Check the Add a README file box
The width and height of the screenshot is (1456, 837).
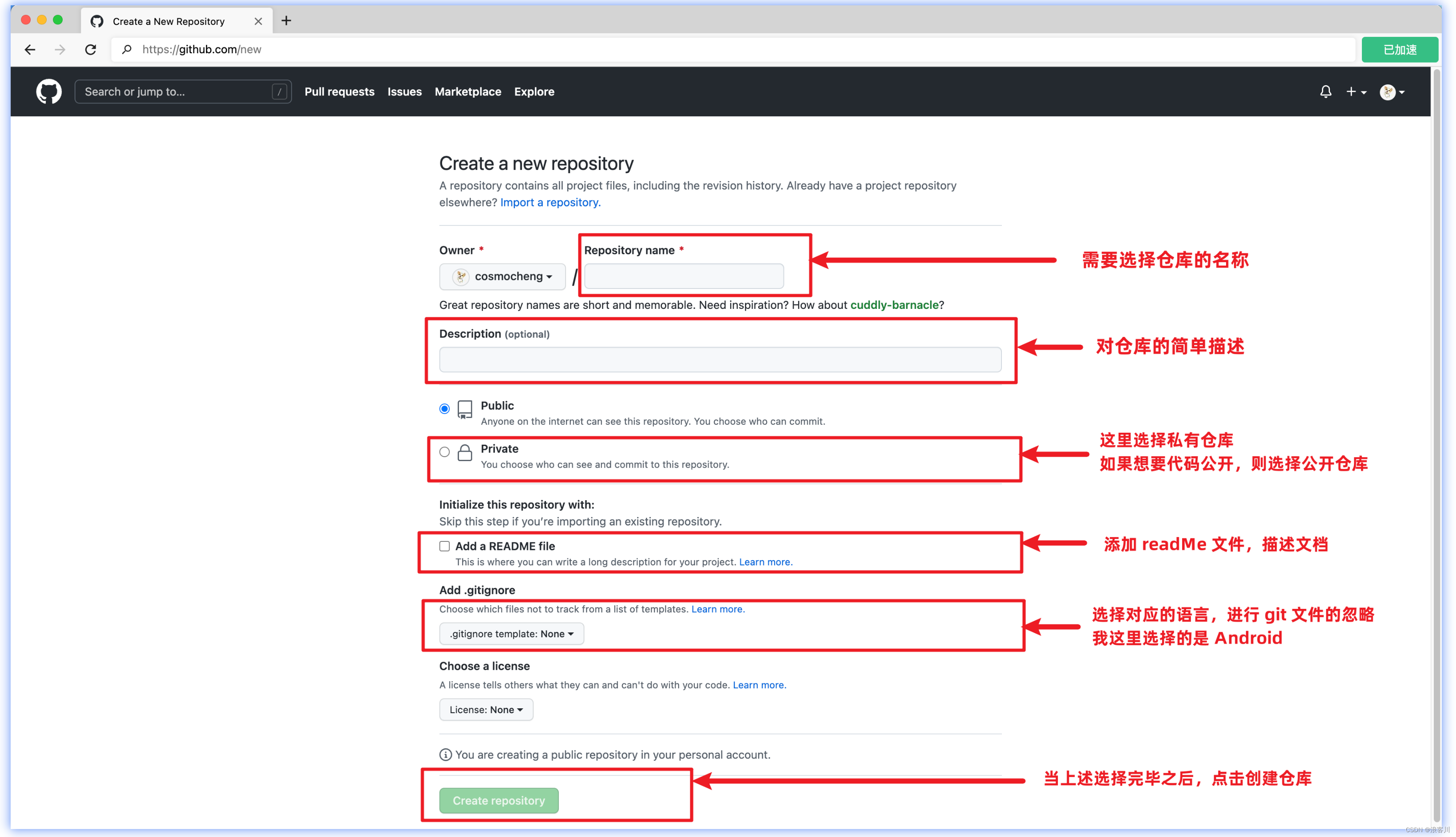pos(444,546)
